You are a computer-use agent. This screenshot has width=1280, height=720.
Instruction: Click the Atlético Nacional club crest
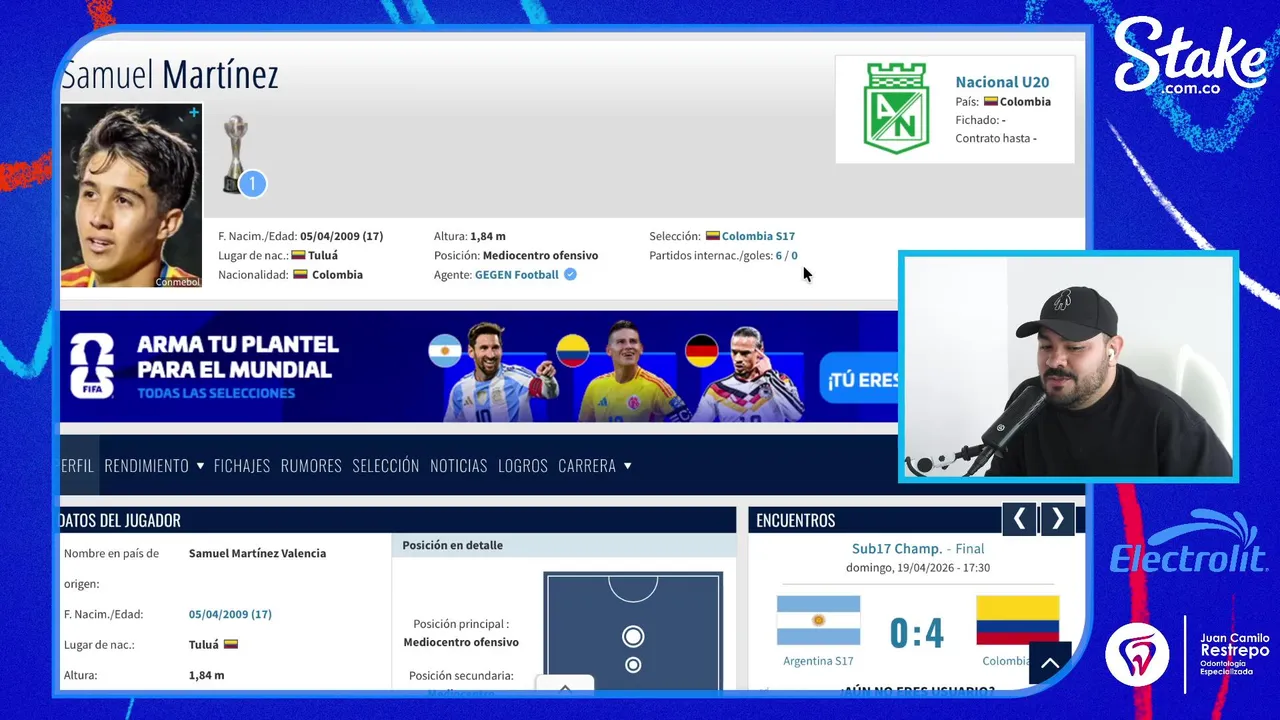(x=896, y=108)
